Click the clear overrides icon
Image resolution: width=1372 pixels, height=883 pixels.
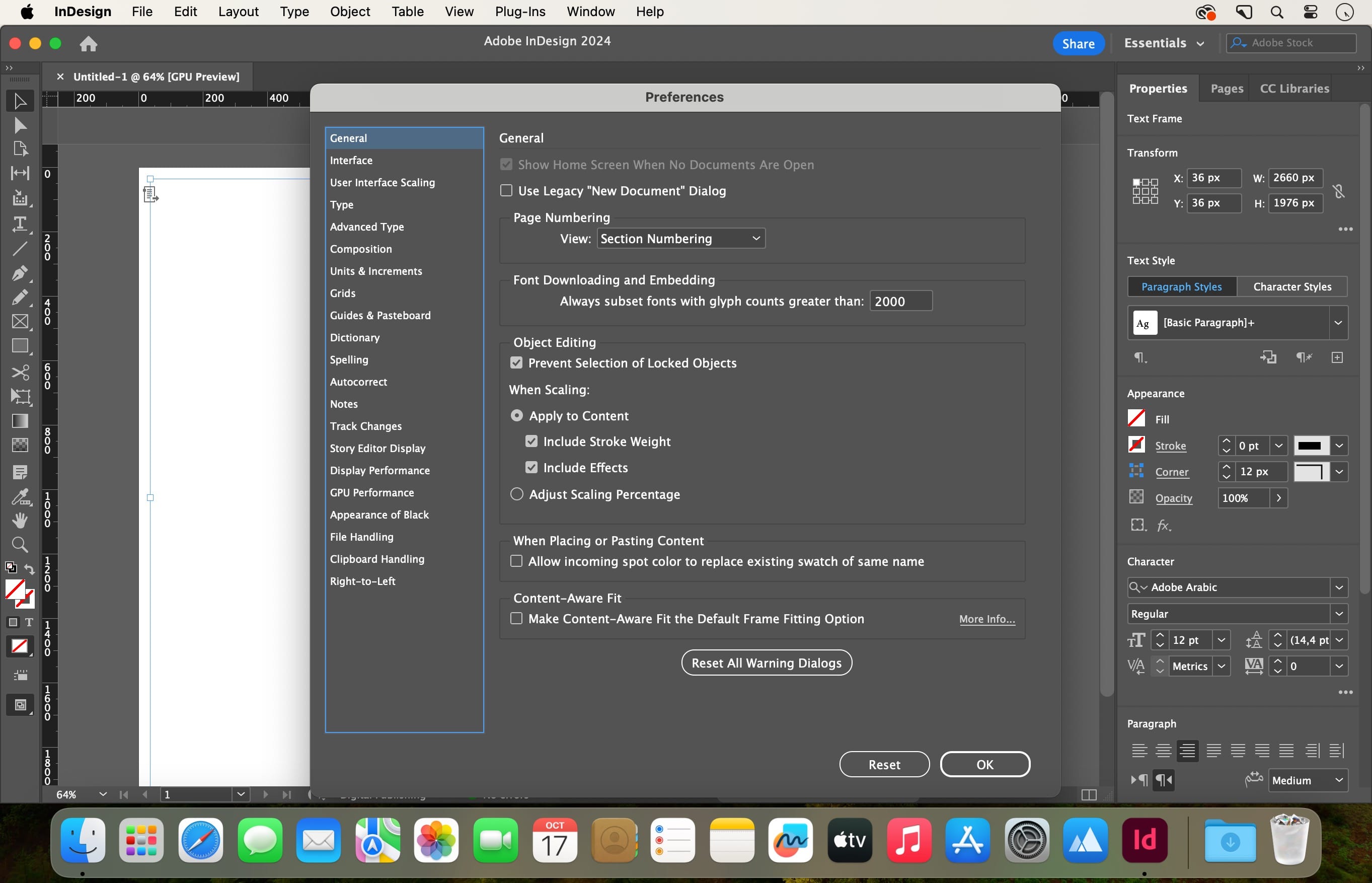point(1304,358)
